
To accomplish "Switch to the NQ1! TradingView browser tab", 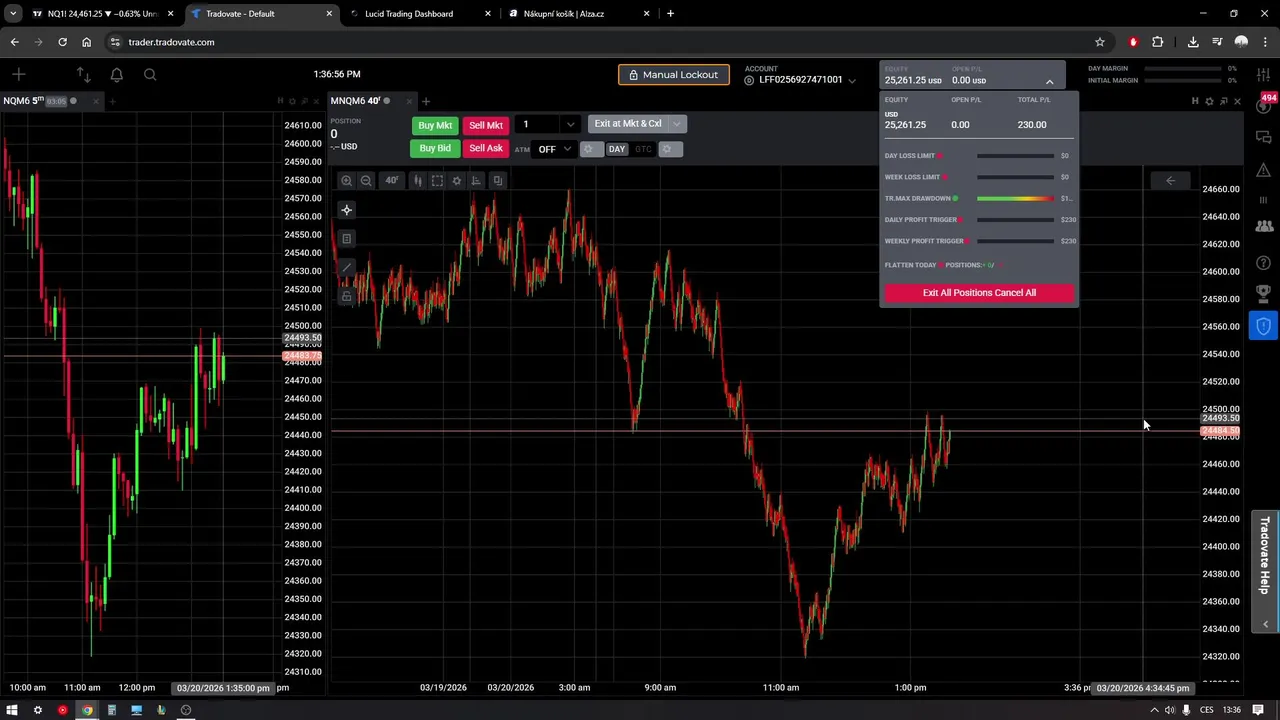I will pyautogui.click(x=102, y=14).
